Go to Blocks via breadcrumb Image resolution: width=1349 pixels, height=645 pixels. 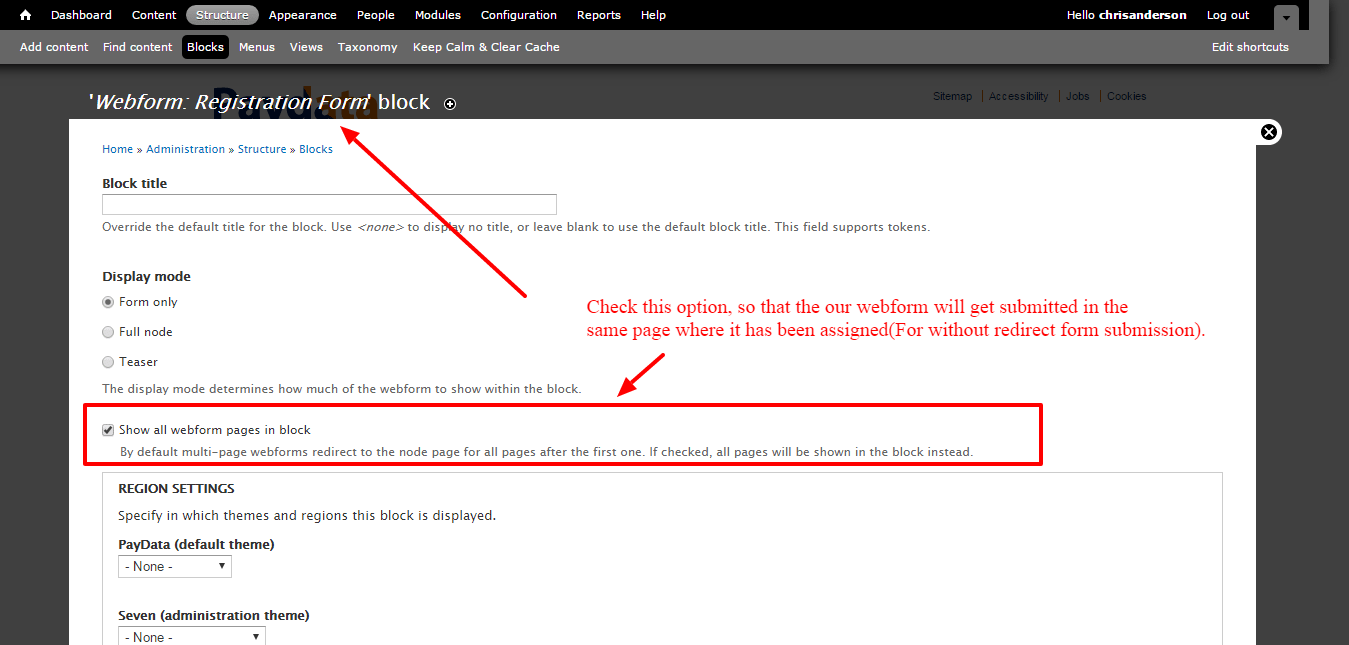[x=316, y=149]
